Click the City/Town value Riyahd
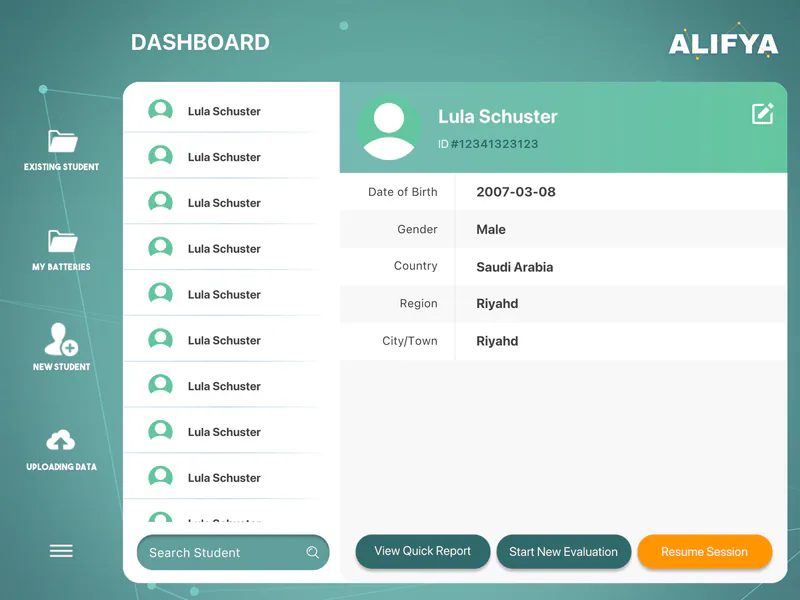Viewport: 800px width, 600px height. (497, 341)
